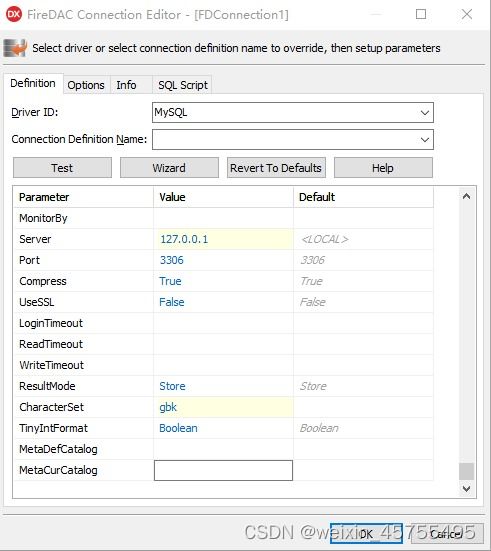
Task: Click the Parameter column header
Action: [84, 197]
